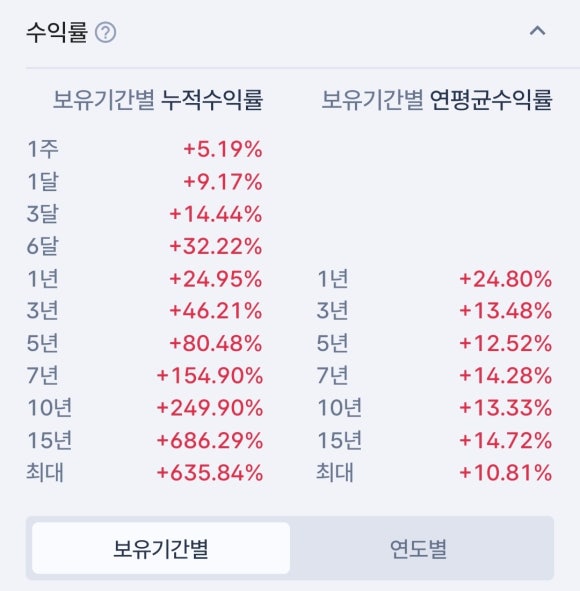The height and width of the screenshot is (591, 580).
Task: Select the 7년 cumulative return +154.90%
Action: (x=210, y=376)
